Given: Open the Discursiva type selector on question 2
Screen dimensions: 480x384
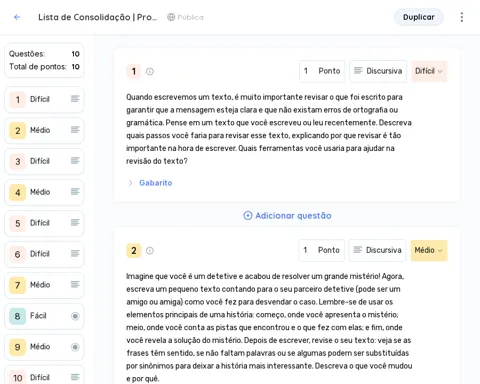Looking at the screenshot, I should [x=378, y=250].
